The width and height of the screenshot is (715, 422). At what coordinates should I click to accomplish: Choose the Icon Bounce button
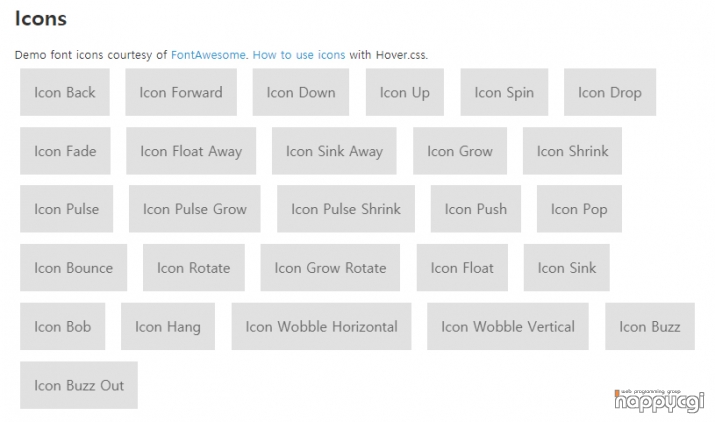coord(73,268)
